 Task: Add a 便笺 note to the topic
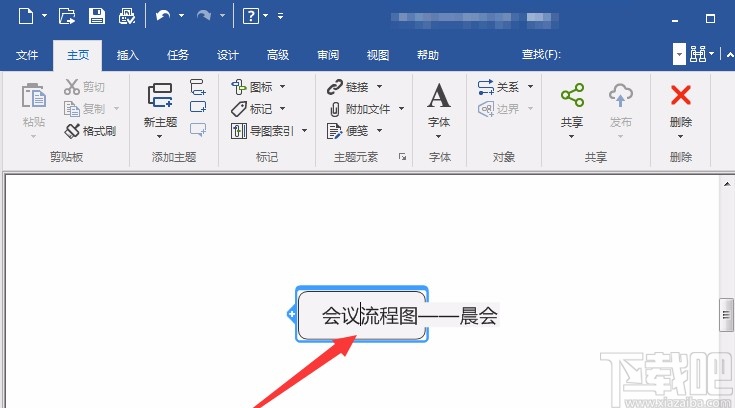point(348,131)
